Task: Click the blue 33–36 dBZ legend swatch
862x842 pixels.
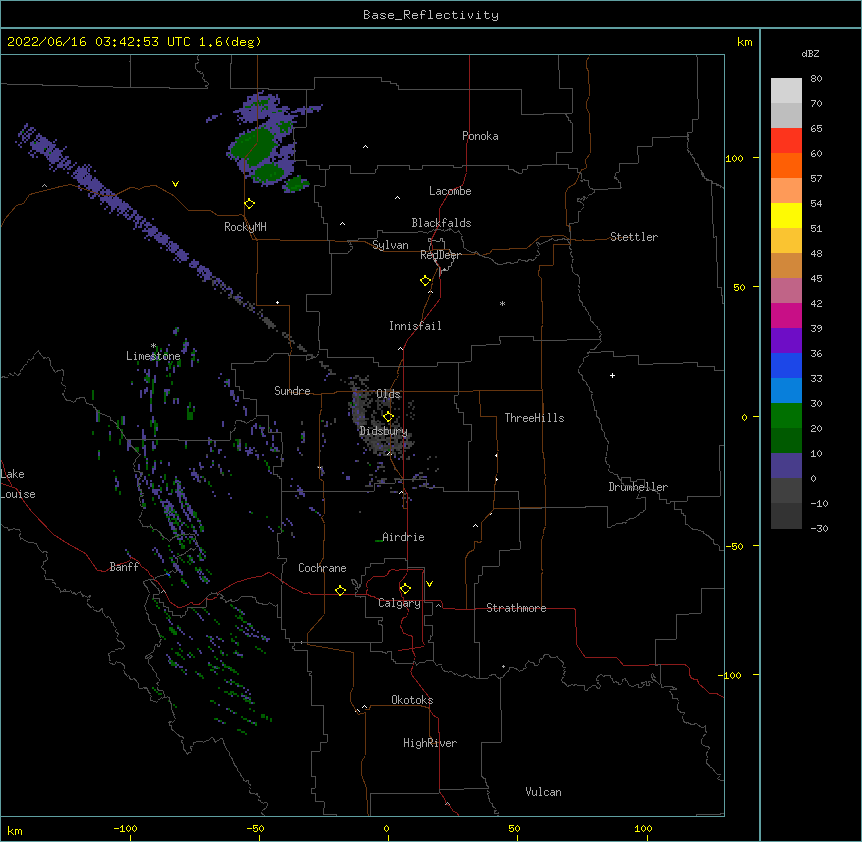Action: [x=786, y=365]
